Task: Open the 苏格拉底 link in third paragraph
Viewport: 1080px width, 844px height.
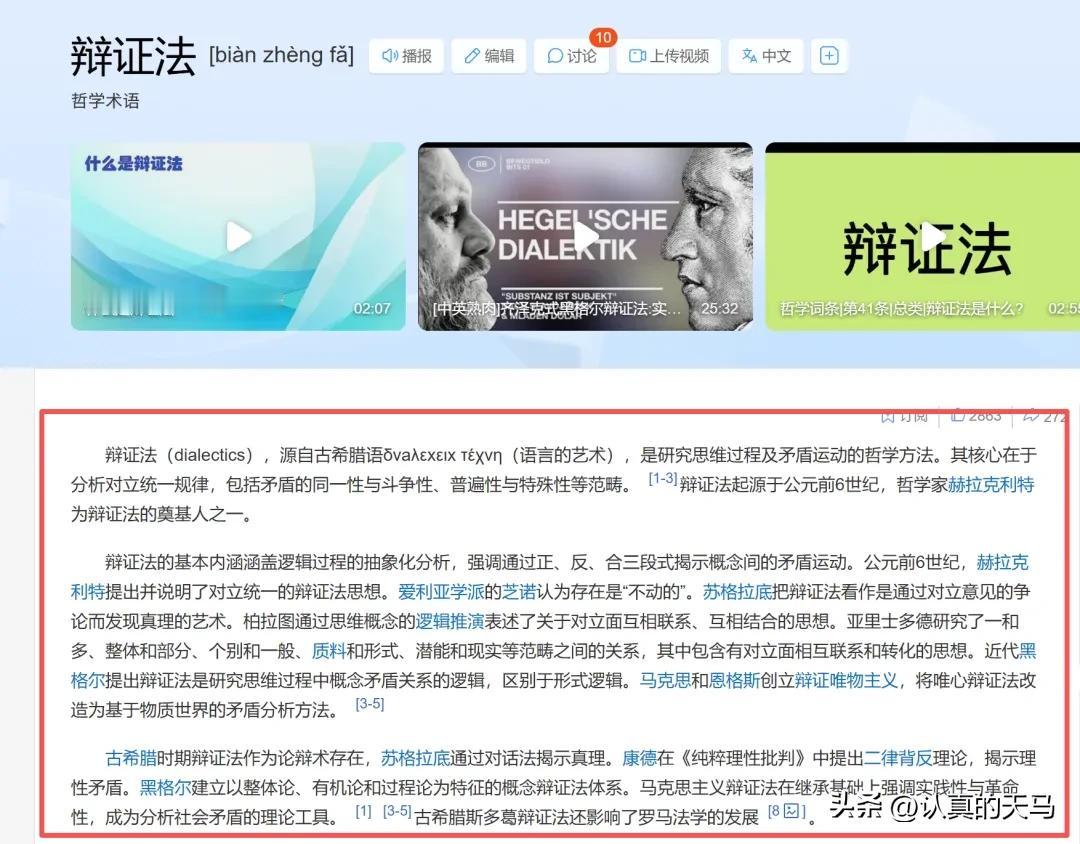Action: 415,759
